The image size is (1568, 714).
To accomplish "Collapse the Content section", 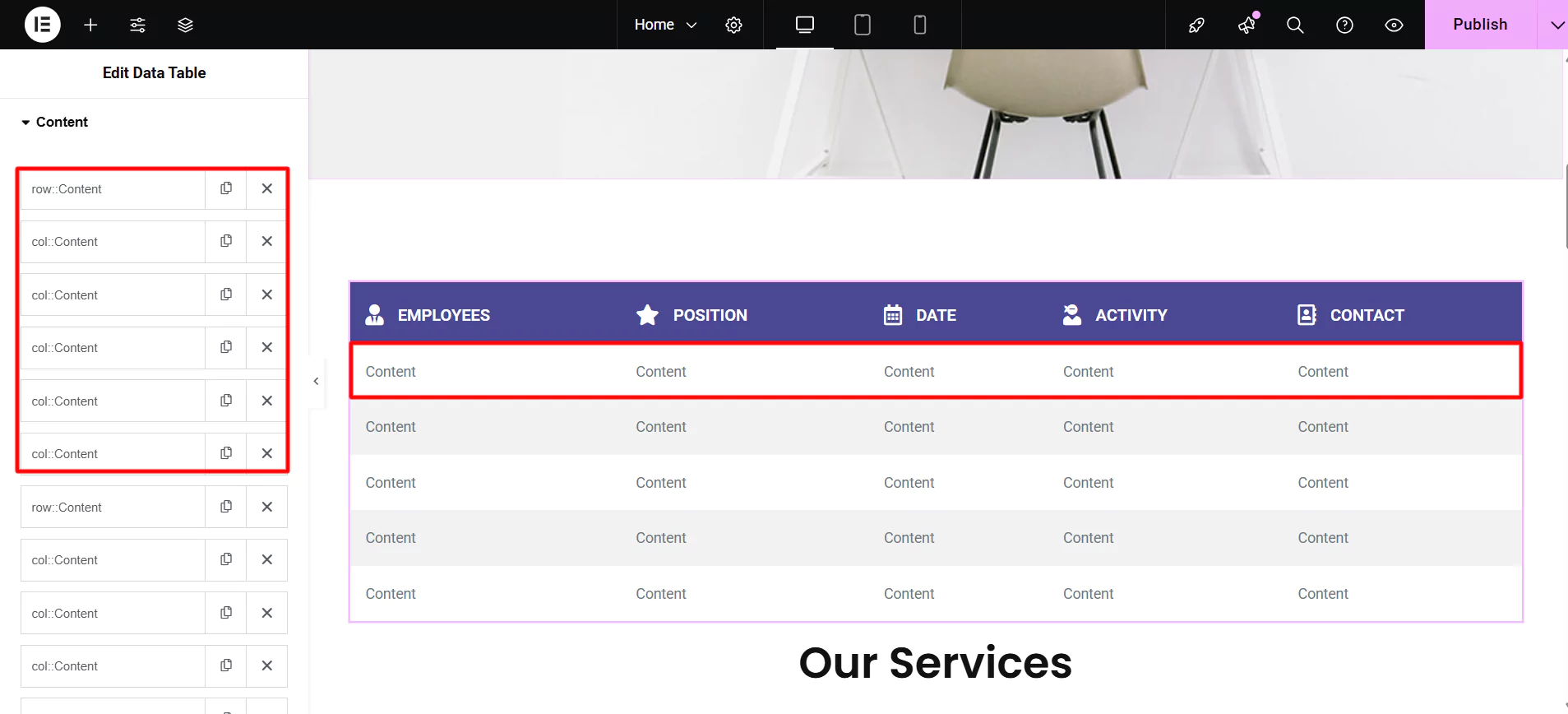I will (x=54, y=122).
